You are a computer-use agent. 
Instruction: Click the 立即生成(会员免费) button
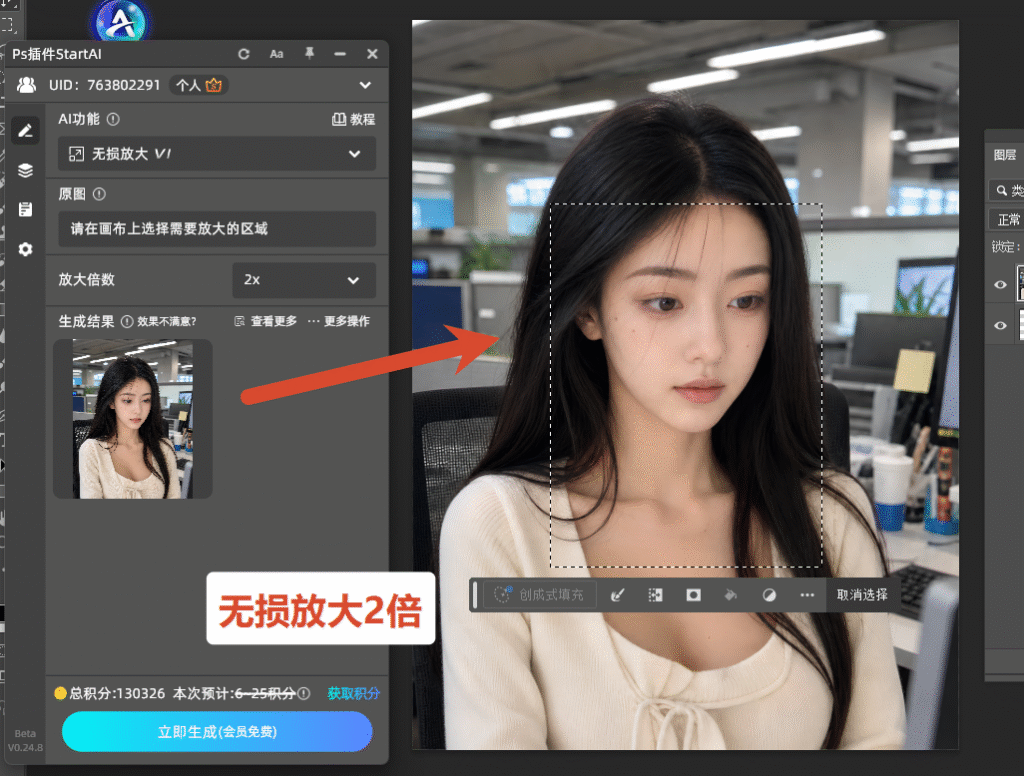coord(217,732)
